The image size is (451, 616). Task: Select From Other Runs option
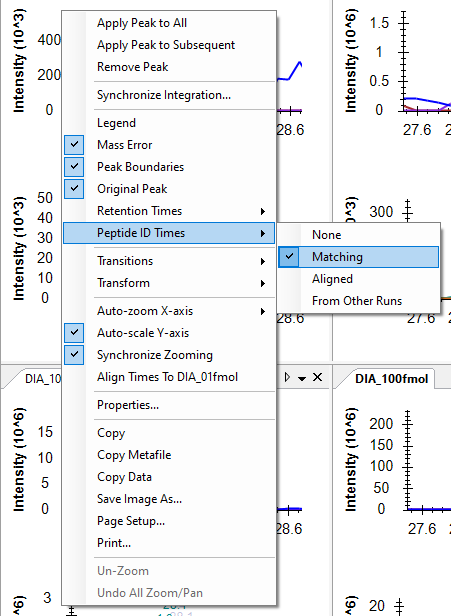coord(358,301)
